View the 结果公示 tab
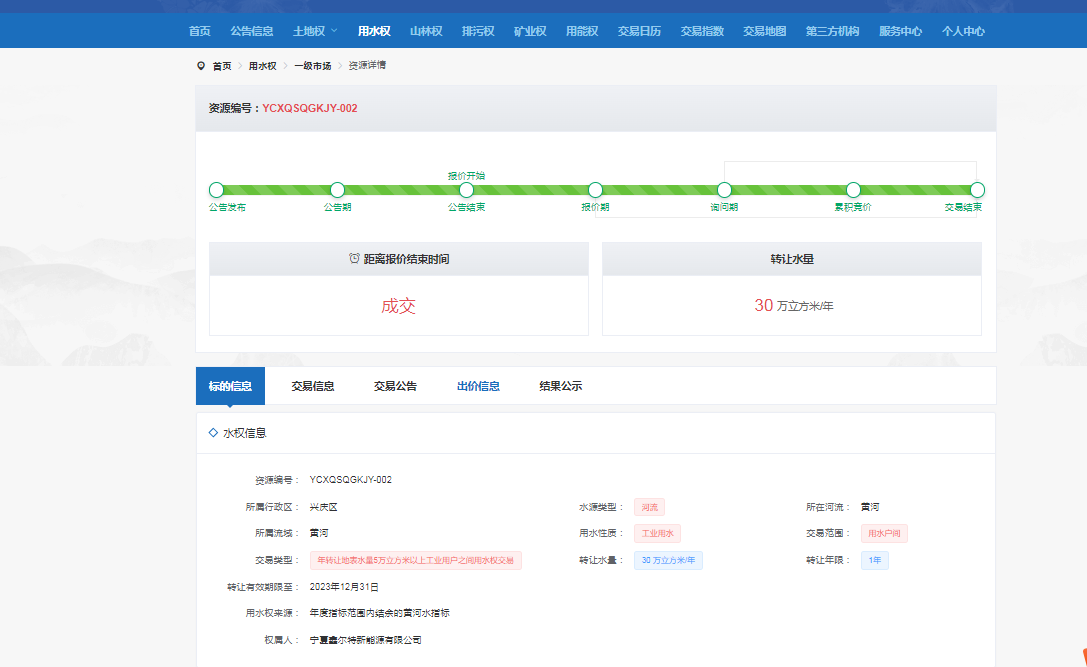 click(560, 386)
